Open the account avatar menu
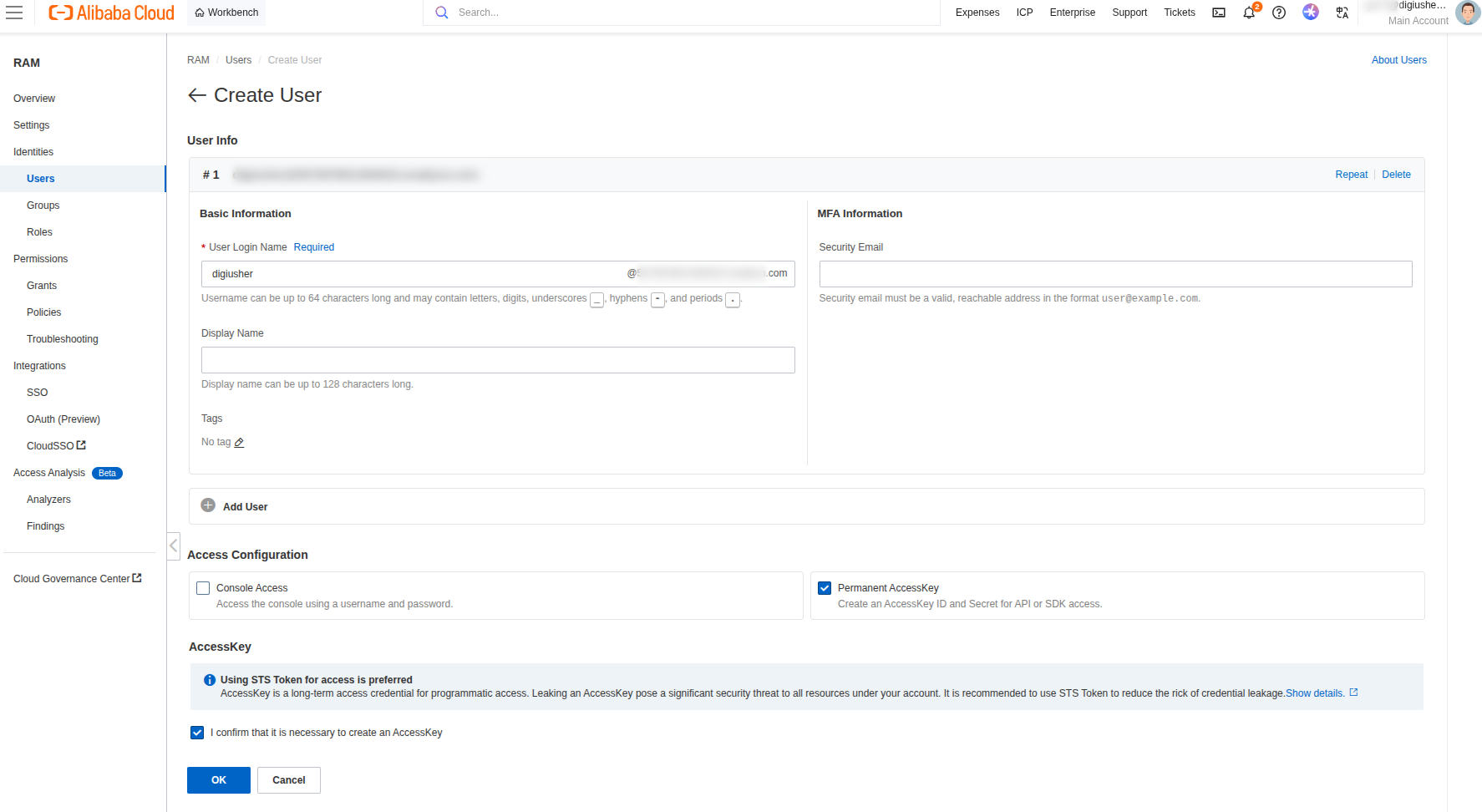 point(1467,13)
